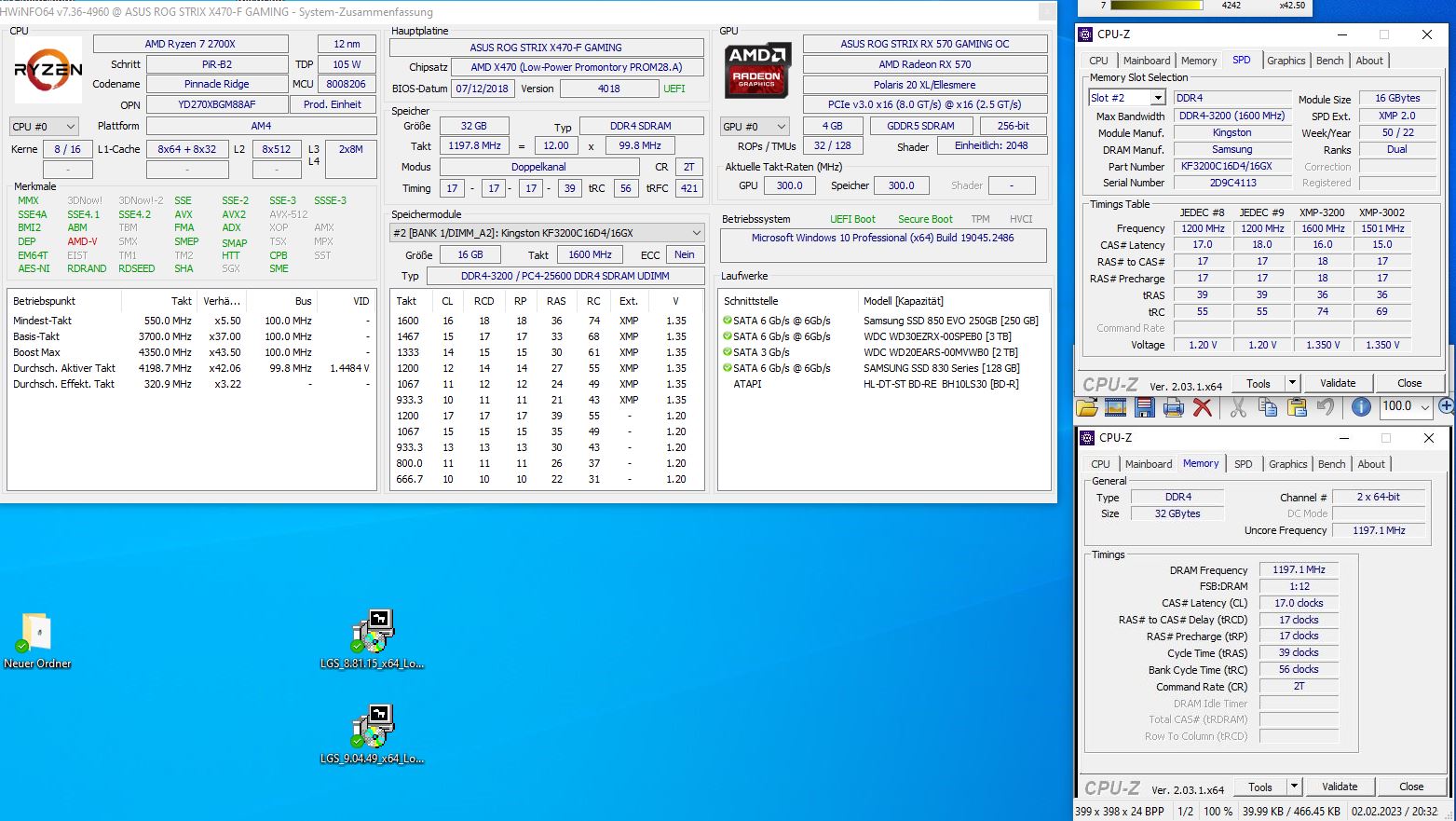
Task: Open Bench tab in CPU-Z SPD window
Action: 1329,61
